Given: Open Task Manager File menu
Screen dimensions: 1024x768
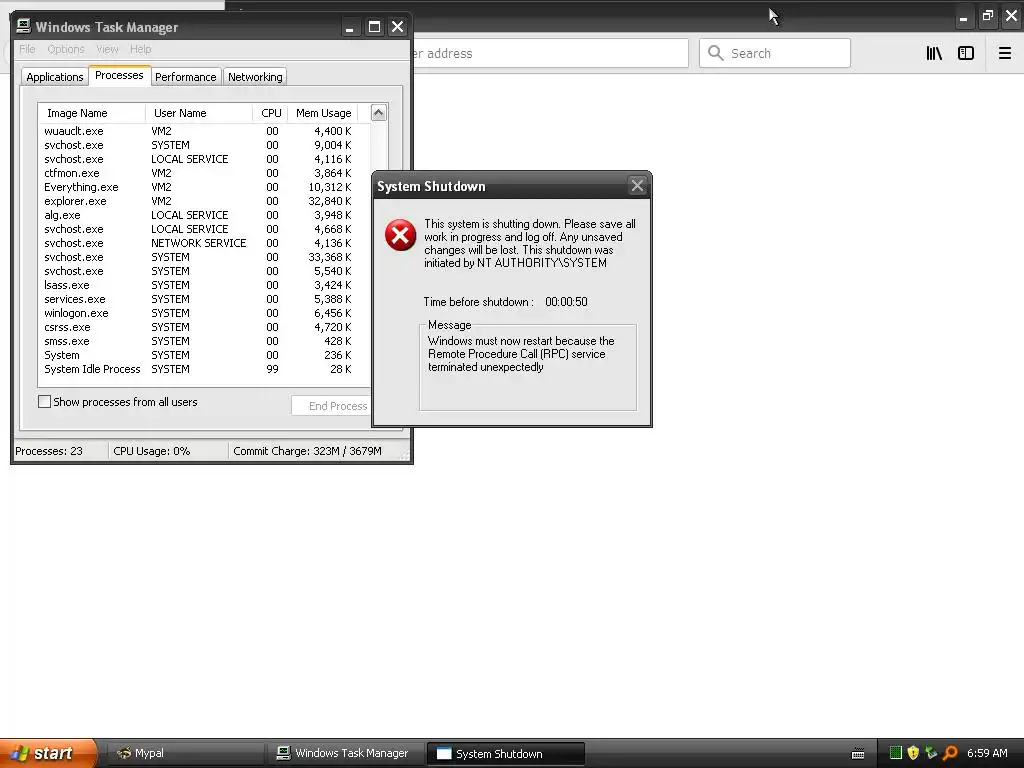Looking at the screenshot, I should point(27,49).
